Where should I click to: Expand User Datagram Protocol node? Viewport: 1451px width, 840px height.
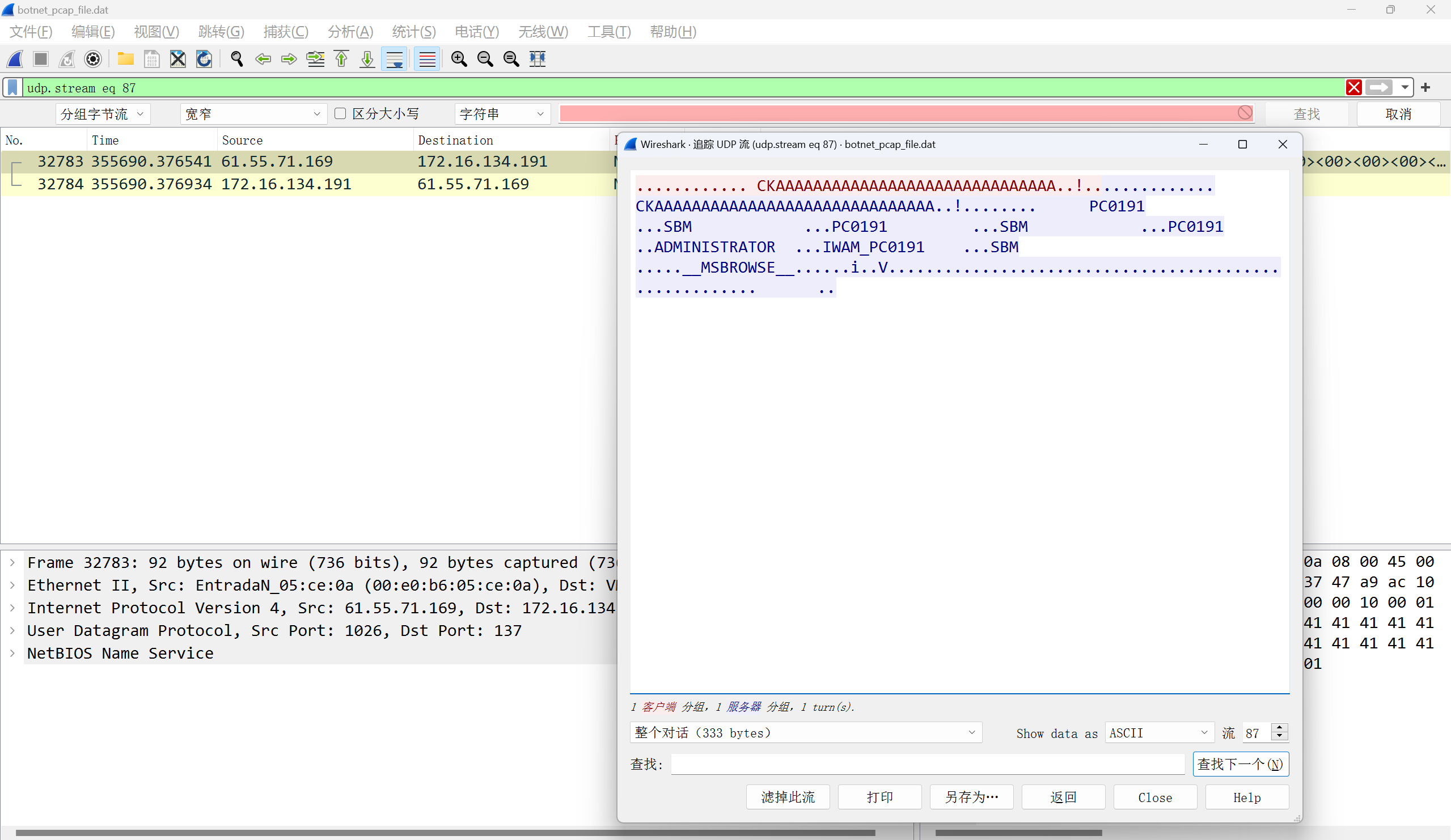pyautogui.click(x=12, y=630)
